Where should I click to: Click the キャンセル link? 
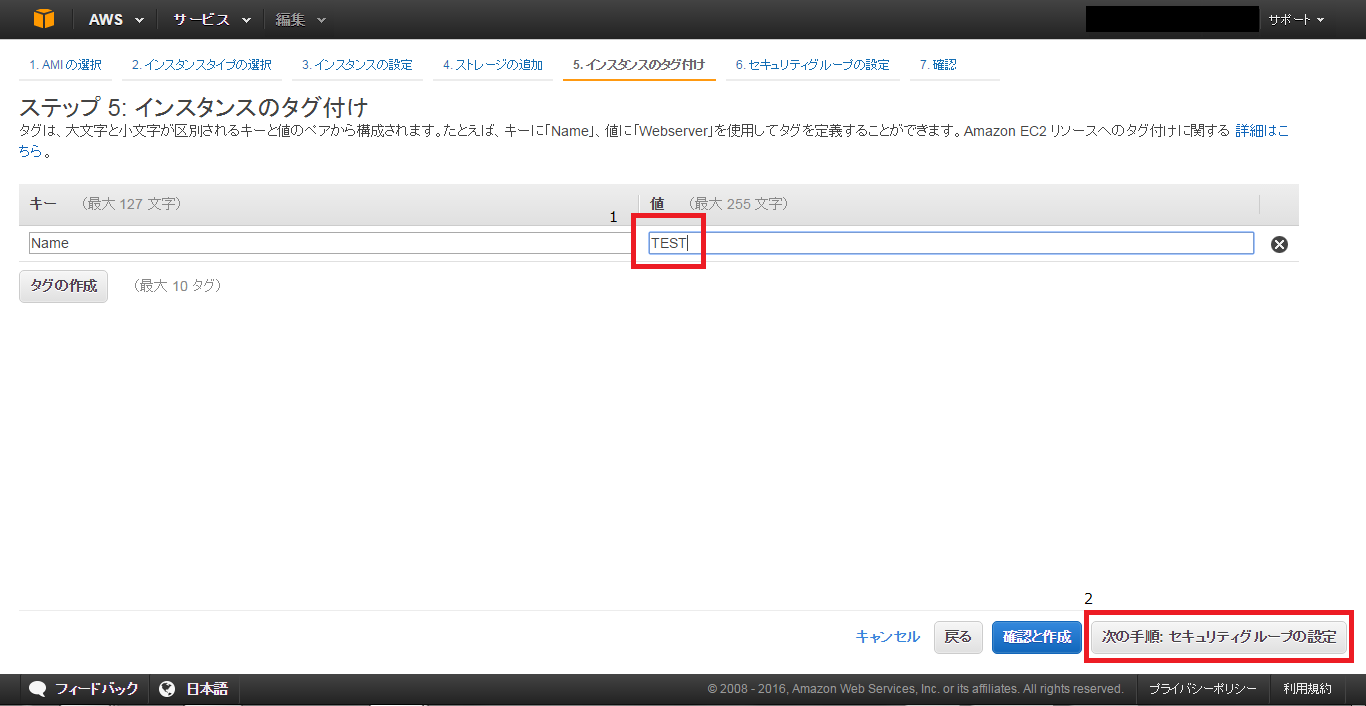[x=887, y=637]
